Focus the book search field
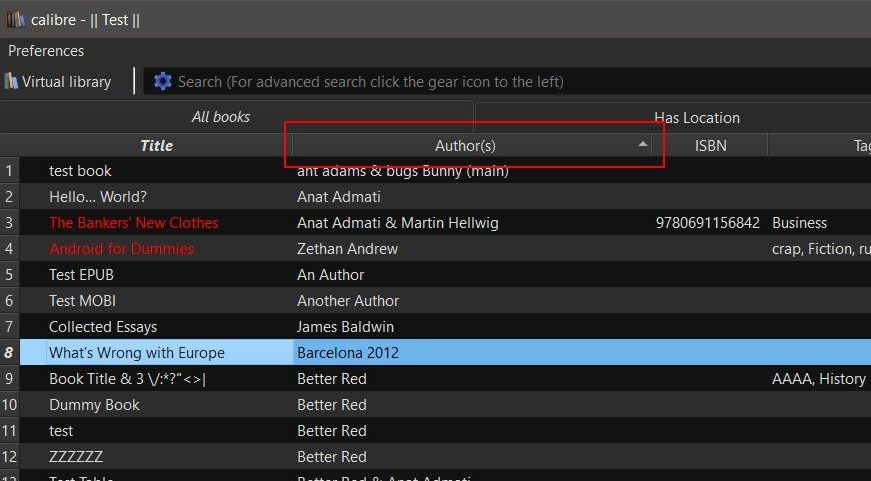 click(500, 82)
